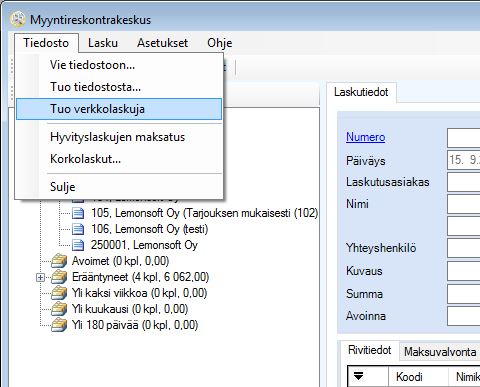The width and height of the screenshot is (480, 387).
Task: Select the document icon for invoice 250001
Action: click(x=78, y=245)
